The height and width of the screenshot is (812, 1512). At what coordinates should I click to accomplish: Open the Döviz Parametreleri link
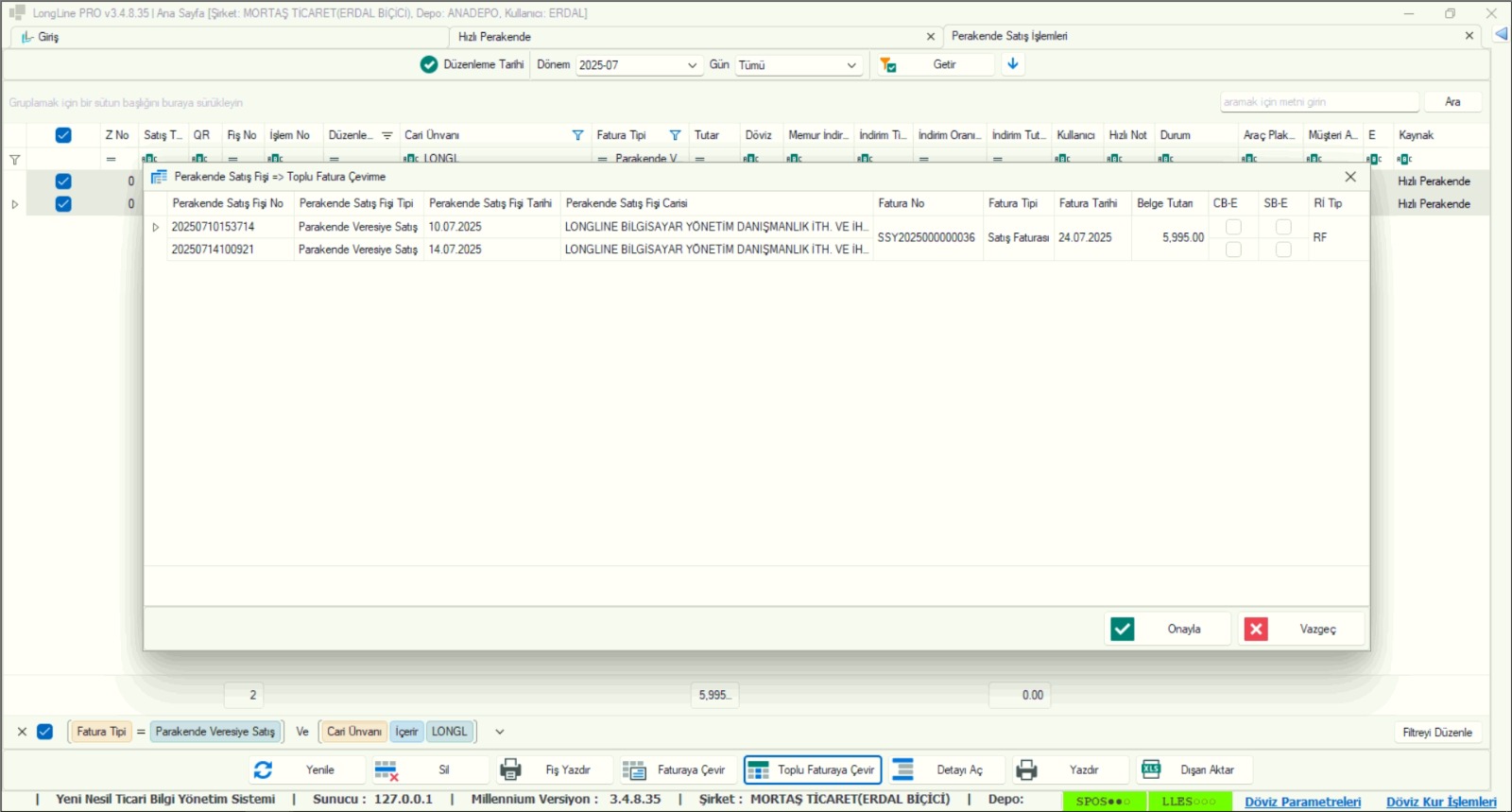1303,802
